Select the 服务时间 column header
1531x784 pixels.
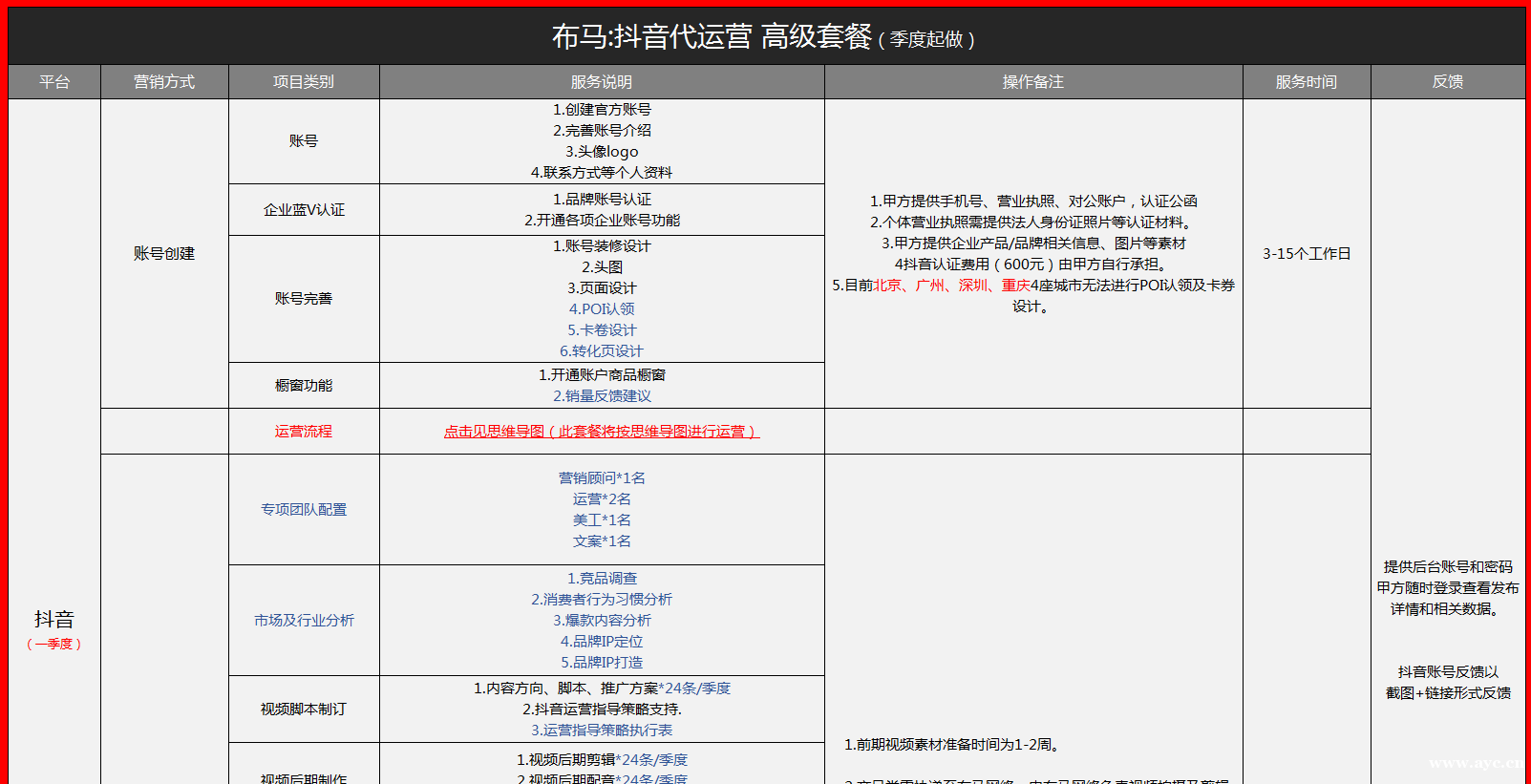coord(1307,82)
